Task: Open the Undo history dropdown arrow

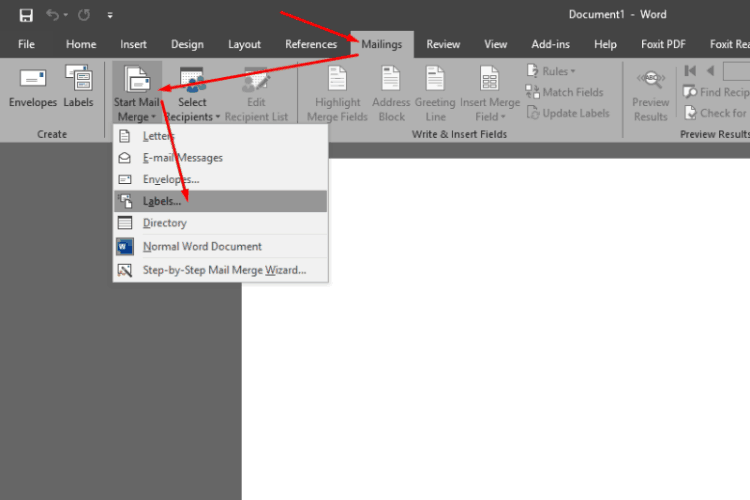Action: (66, 15)
